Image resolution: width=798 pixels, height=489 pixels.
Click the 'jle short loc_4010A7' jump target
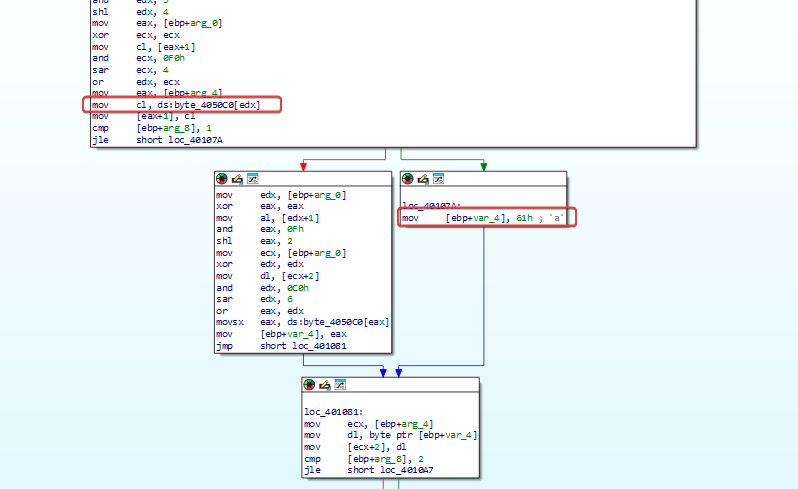tap(406, 470)
